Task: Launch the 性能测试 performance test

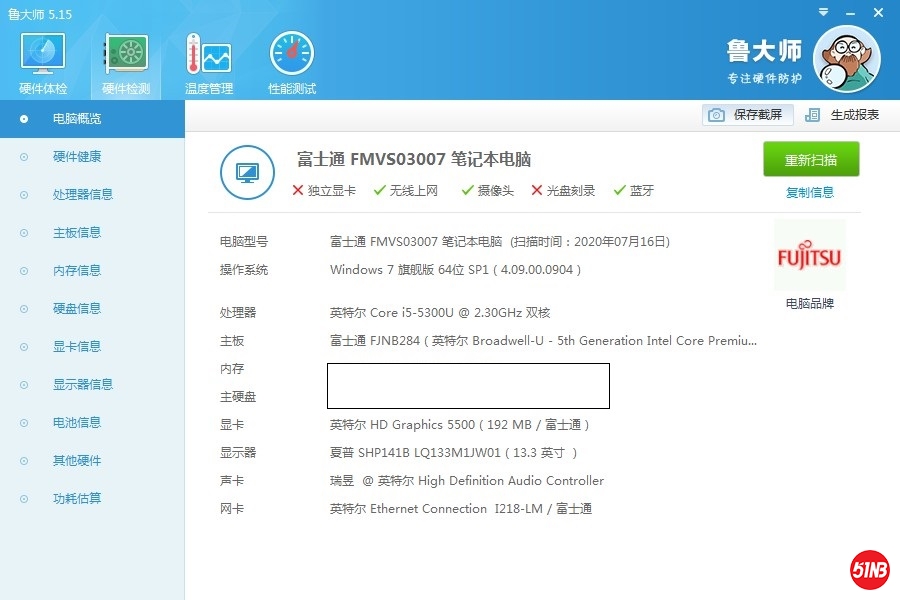Action: [291, 55]
